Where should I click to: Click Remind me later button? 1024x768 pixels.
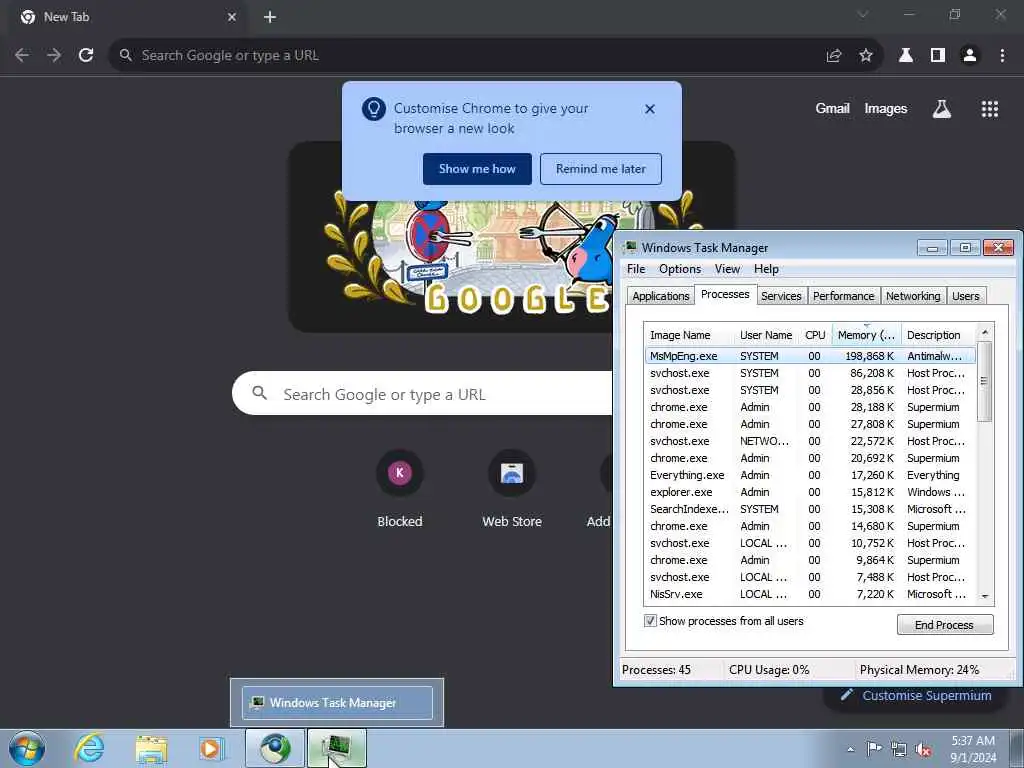(601, 169)
